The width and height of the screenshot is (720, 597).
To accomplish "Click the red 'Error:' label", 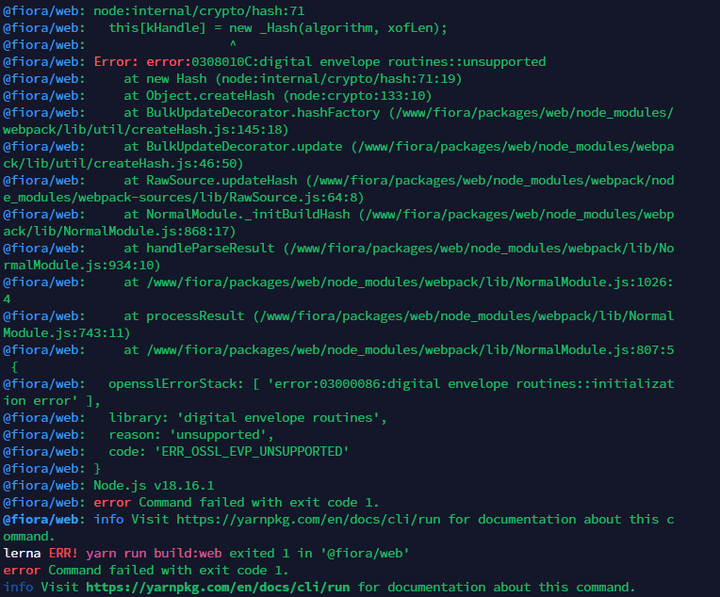I will click(x=116, y=62).
